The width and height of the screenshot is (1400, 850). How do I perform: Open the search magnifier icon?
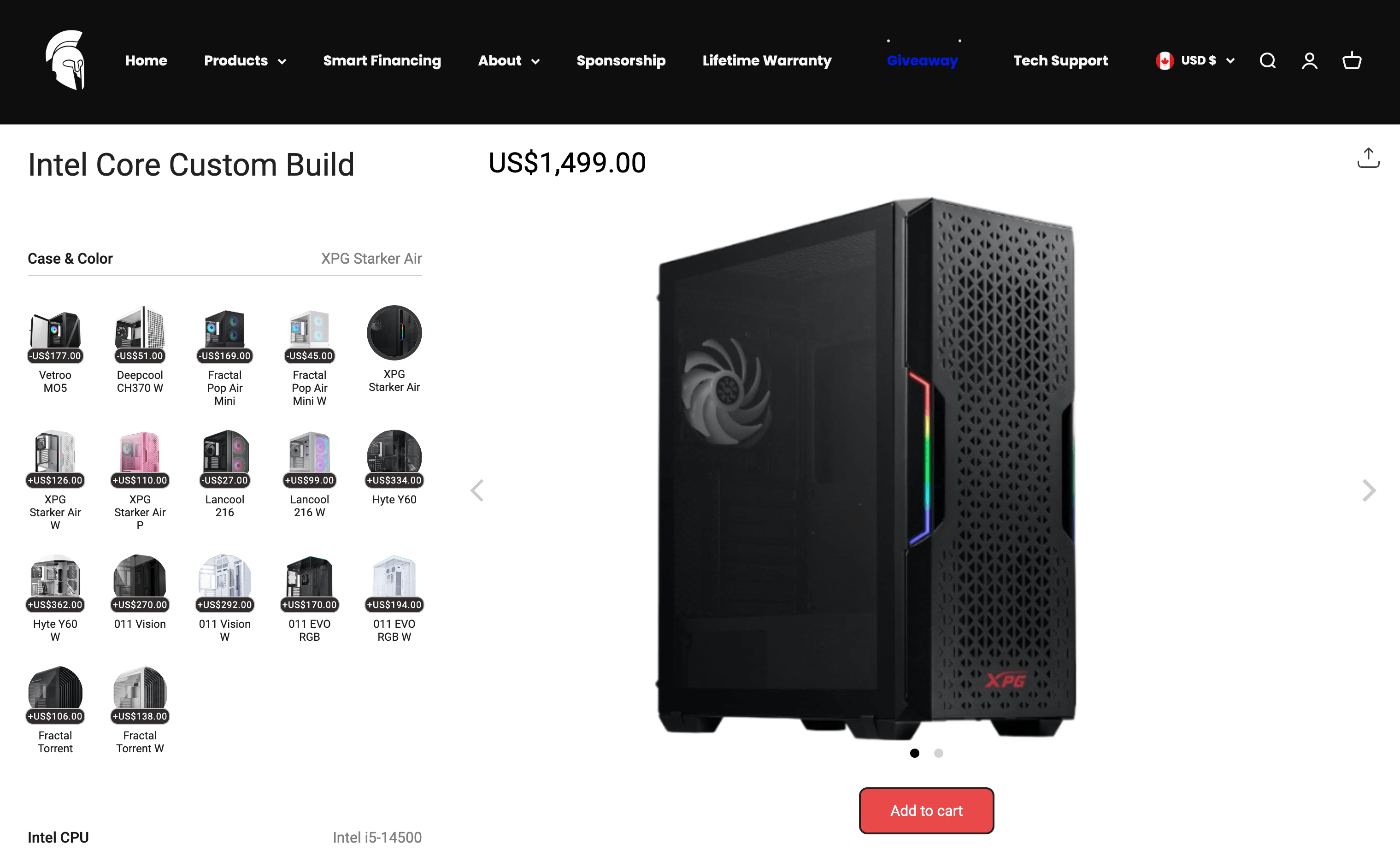1268,61
